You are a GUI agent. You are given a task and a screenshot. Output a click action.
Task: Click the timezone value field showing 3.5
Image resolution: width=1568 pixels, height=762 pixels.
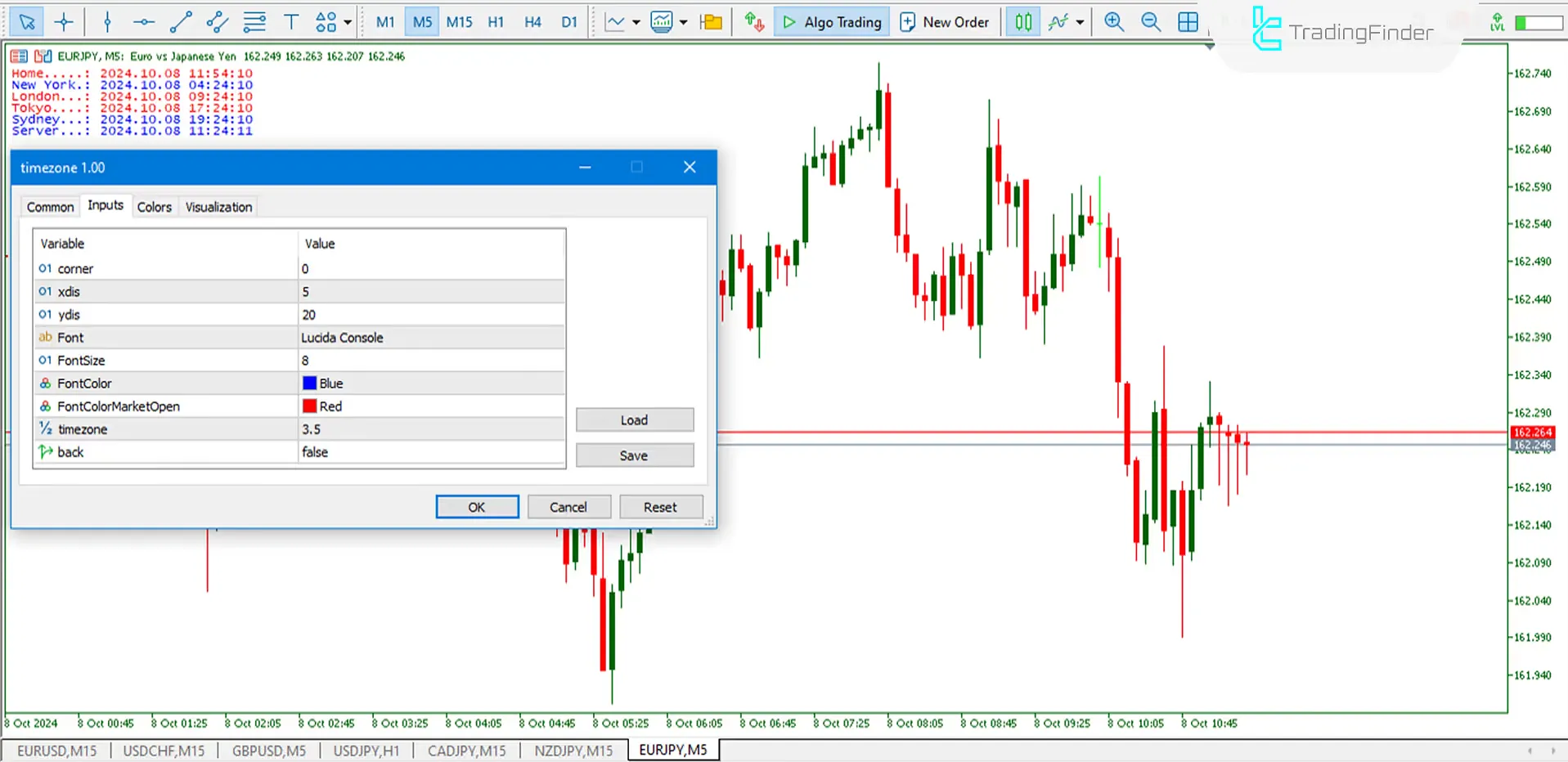click(x=431, y=429)
